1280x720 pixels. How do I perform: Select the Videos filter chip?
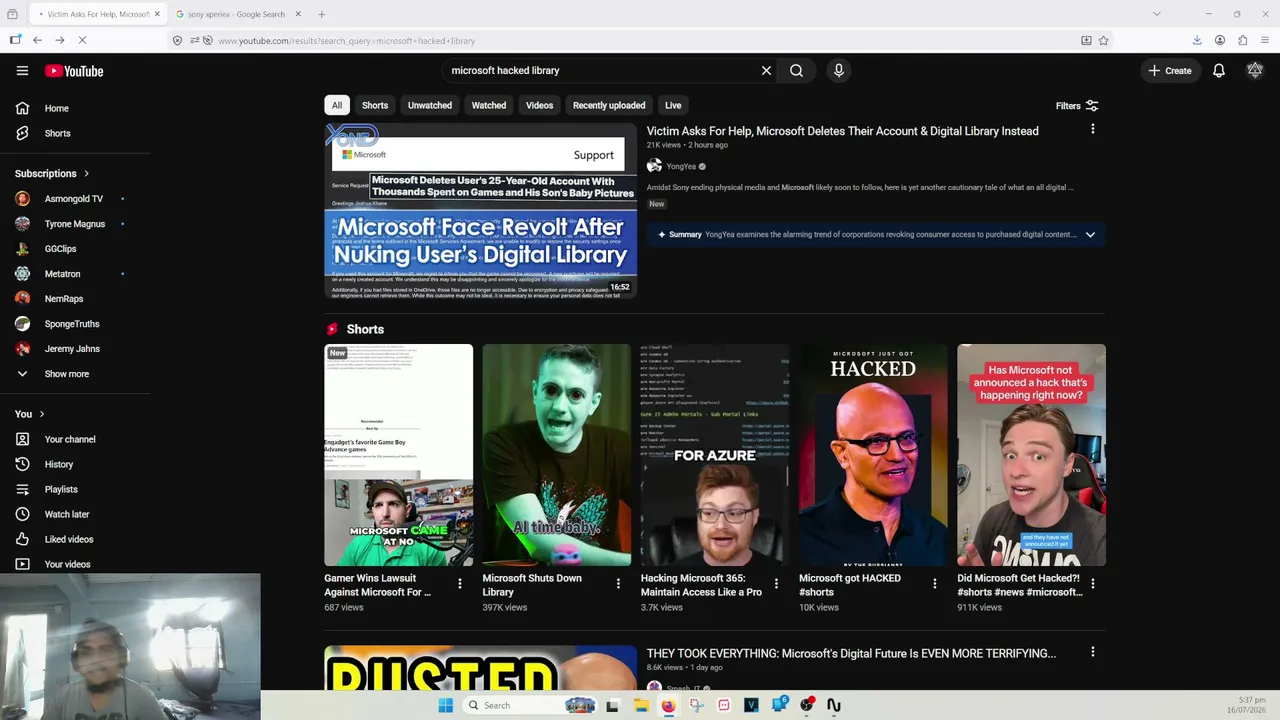[x=539, y=105]
